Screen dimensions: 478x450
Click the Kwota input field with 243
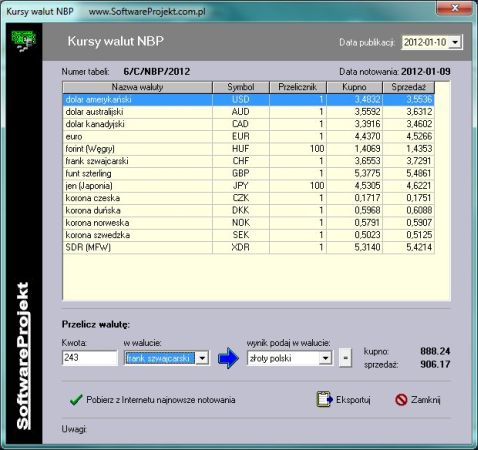pyautogui.click(x=90, y=358)
